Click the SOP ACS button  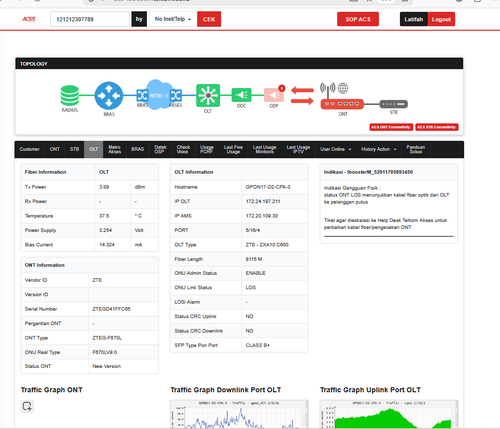coord(358,19)
